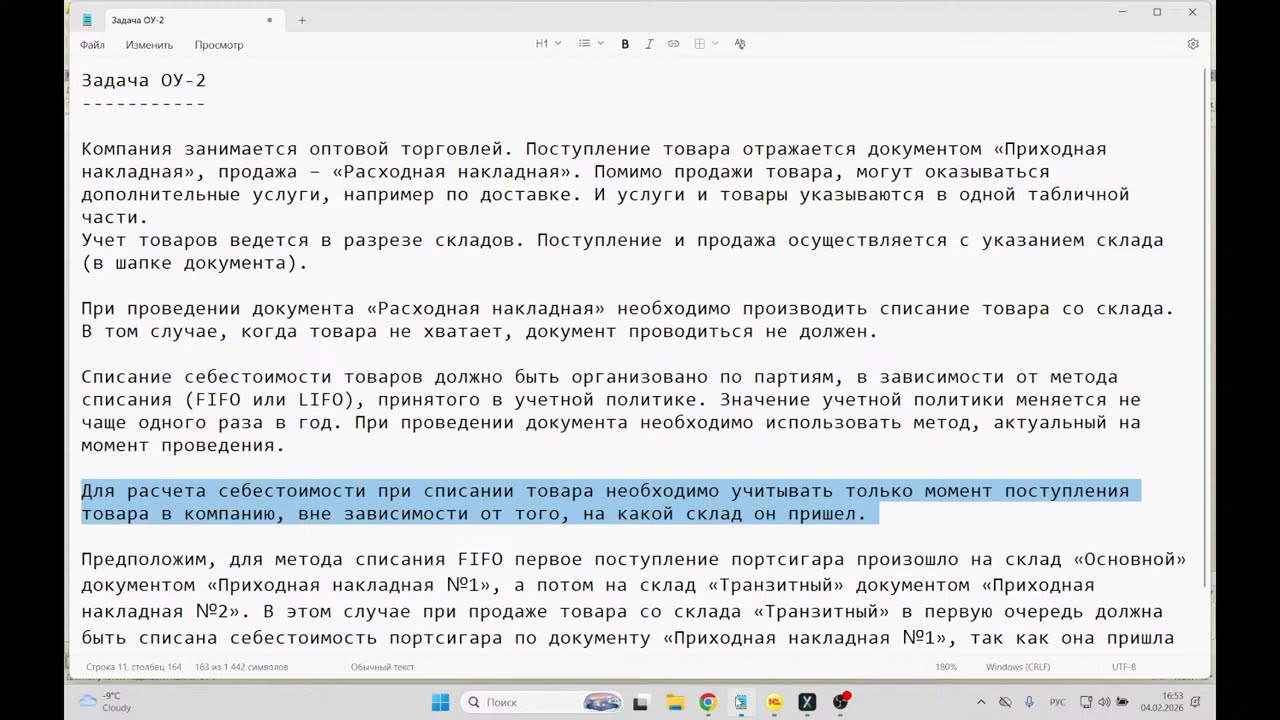The image size is (1280, 720).
Task: Expand the table options dropdown arrow
Action: point(715,44)
